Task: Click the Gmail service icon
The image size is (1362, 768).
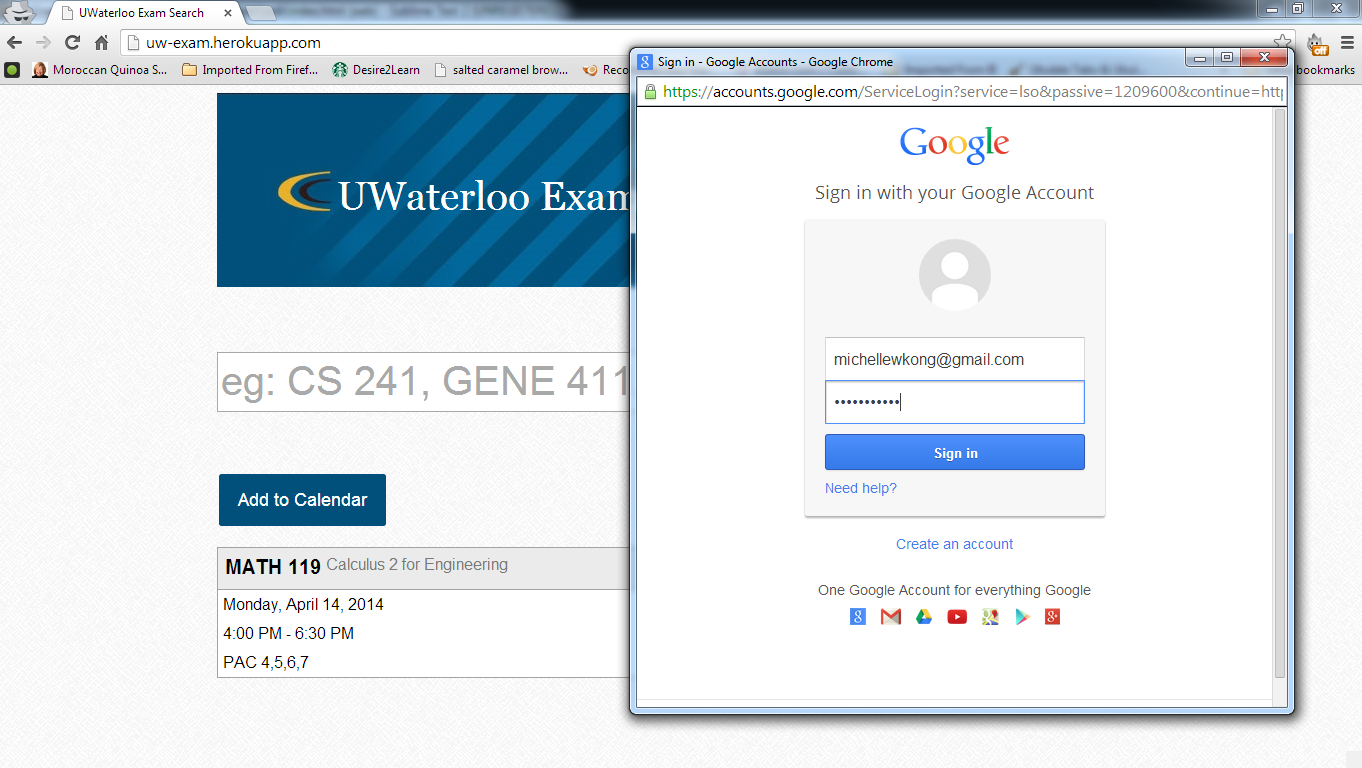Action: (x=891, y=617)
